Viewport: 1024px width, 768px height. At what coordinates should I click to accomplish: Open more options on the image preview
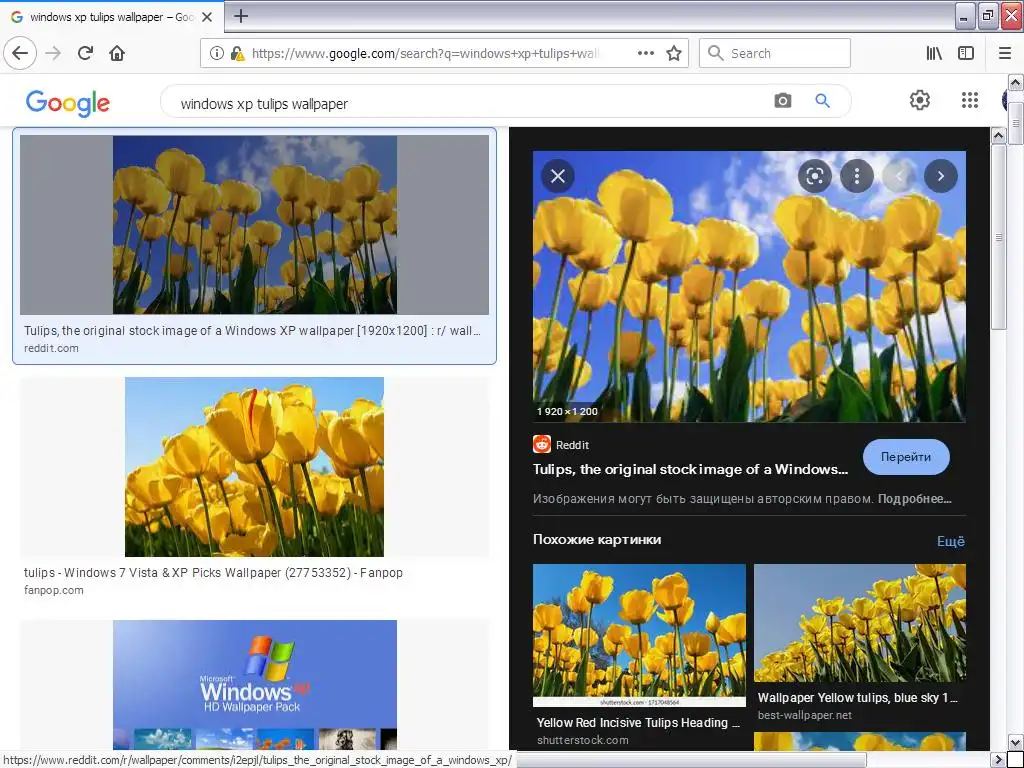click(x=856, y=176)
